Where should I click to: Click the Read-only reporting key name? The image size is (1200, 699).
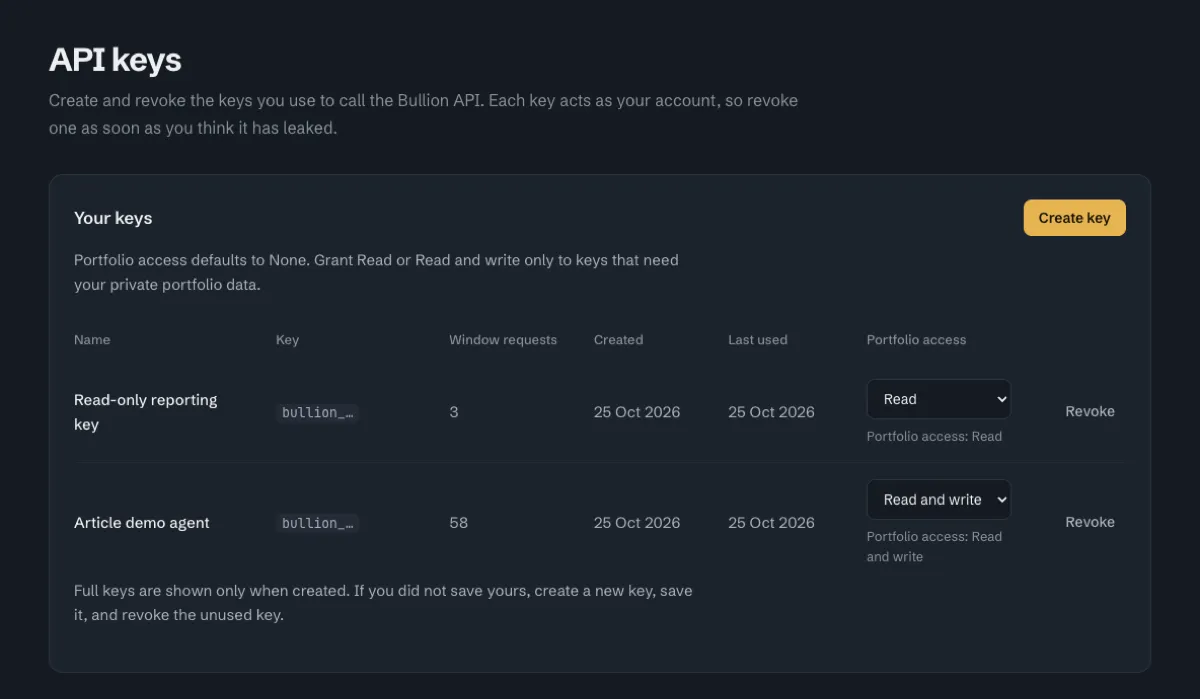click(x=146, y=412)
